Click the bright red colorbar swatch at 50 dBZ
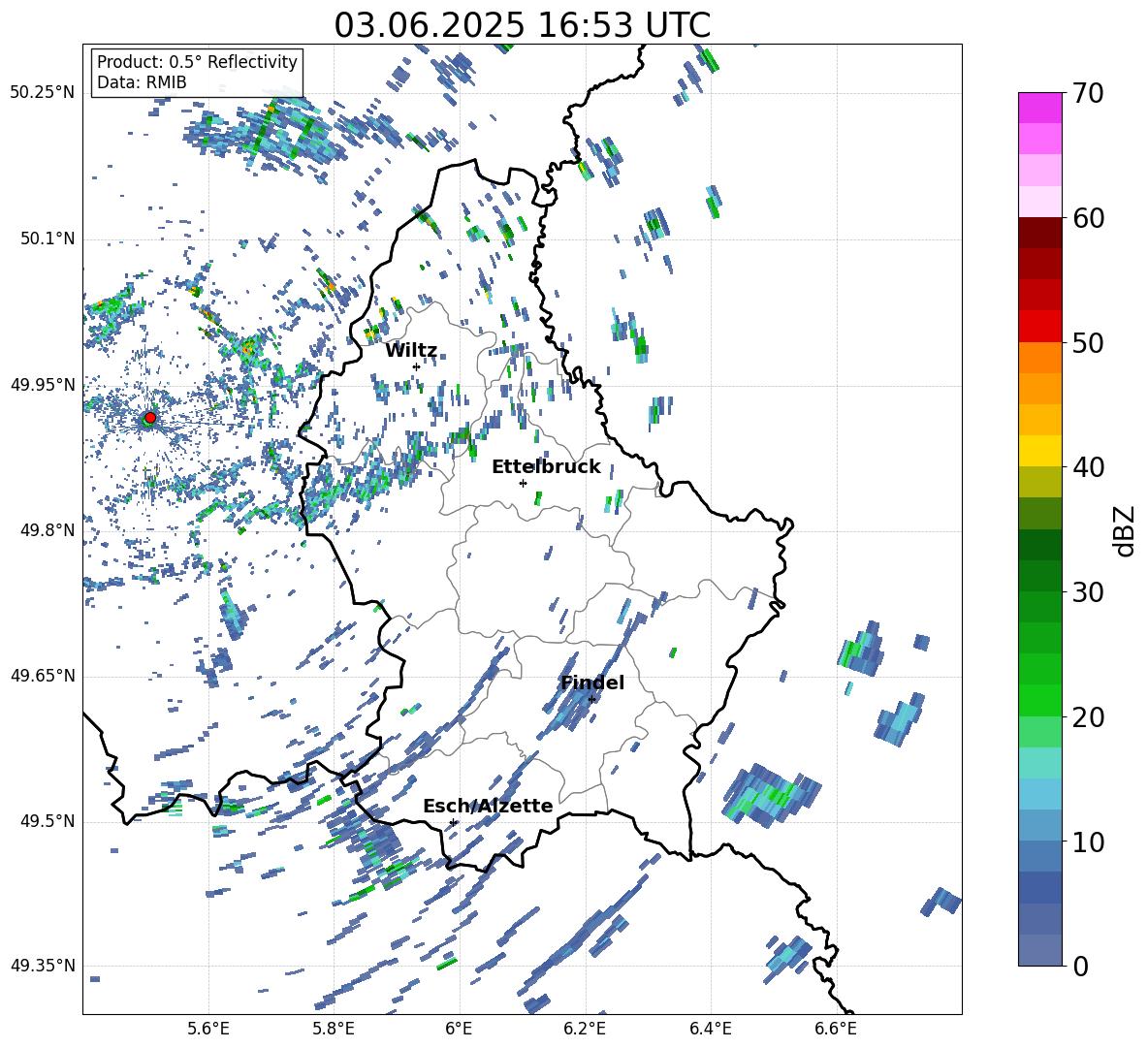Image resolution: width=1148 pixels, height=1048 pixels. pos(1040,327)
